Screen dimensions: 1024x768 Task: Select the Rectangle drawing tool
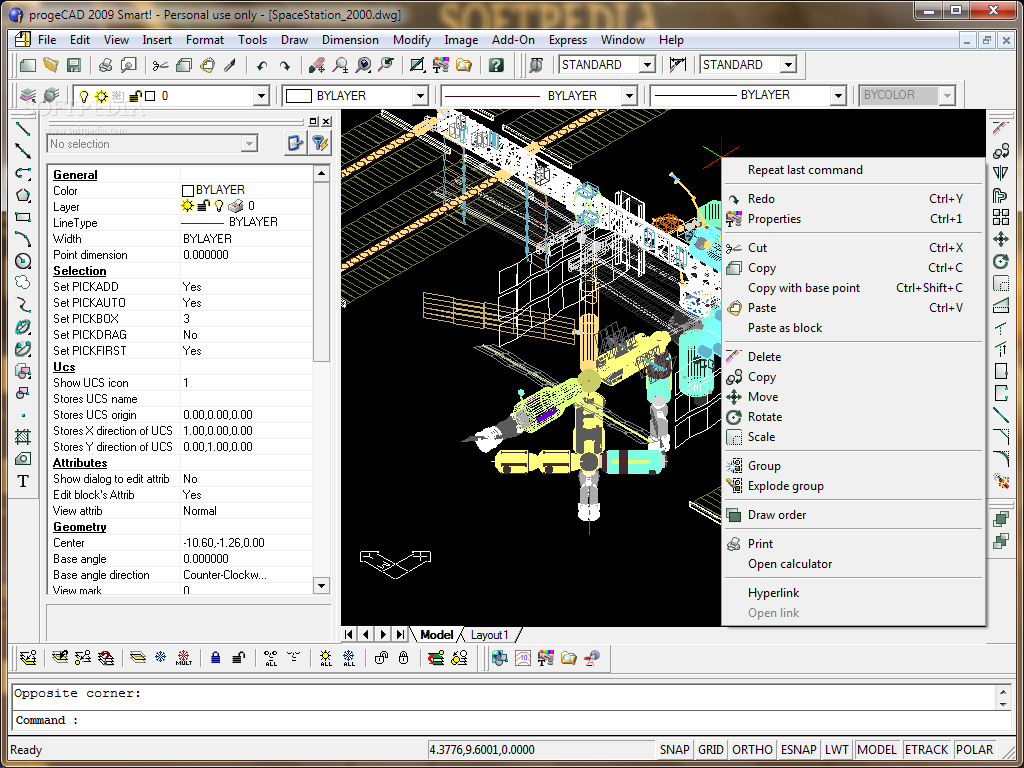[x=23, y=217]
